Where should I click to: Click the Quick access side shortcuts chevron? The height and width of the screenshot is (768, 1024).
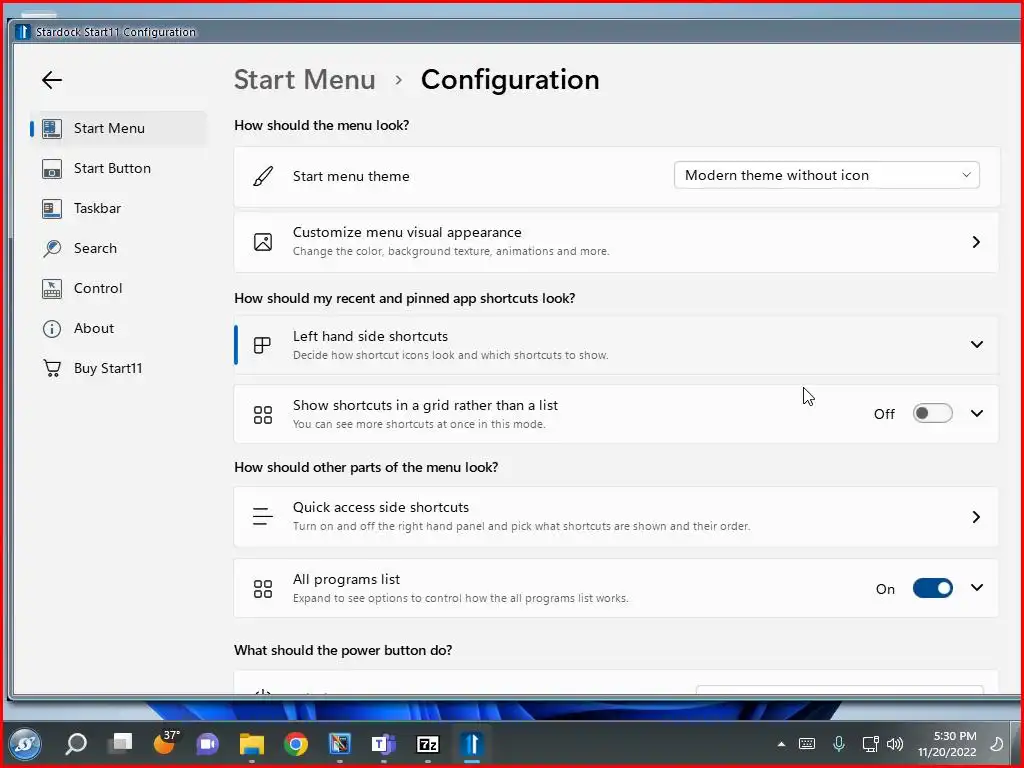coord(976,517)
